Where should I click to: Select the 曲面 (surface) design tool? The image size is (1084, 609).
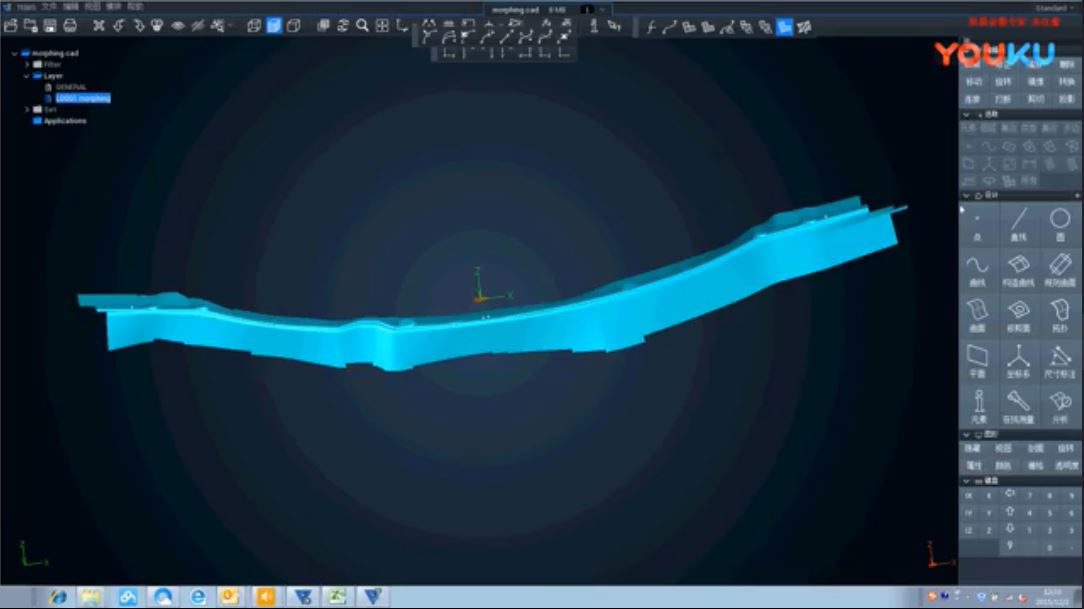coord(978,316)
